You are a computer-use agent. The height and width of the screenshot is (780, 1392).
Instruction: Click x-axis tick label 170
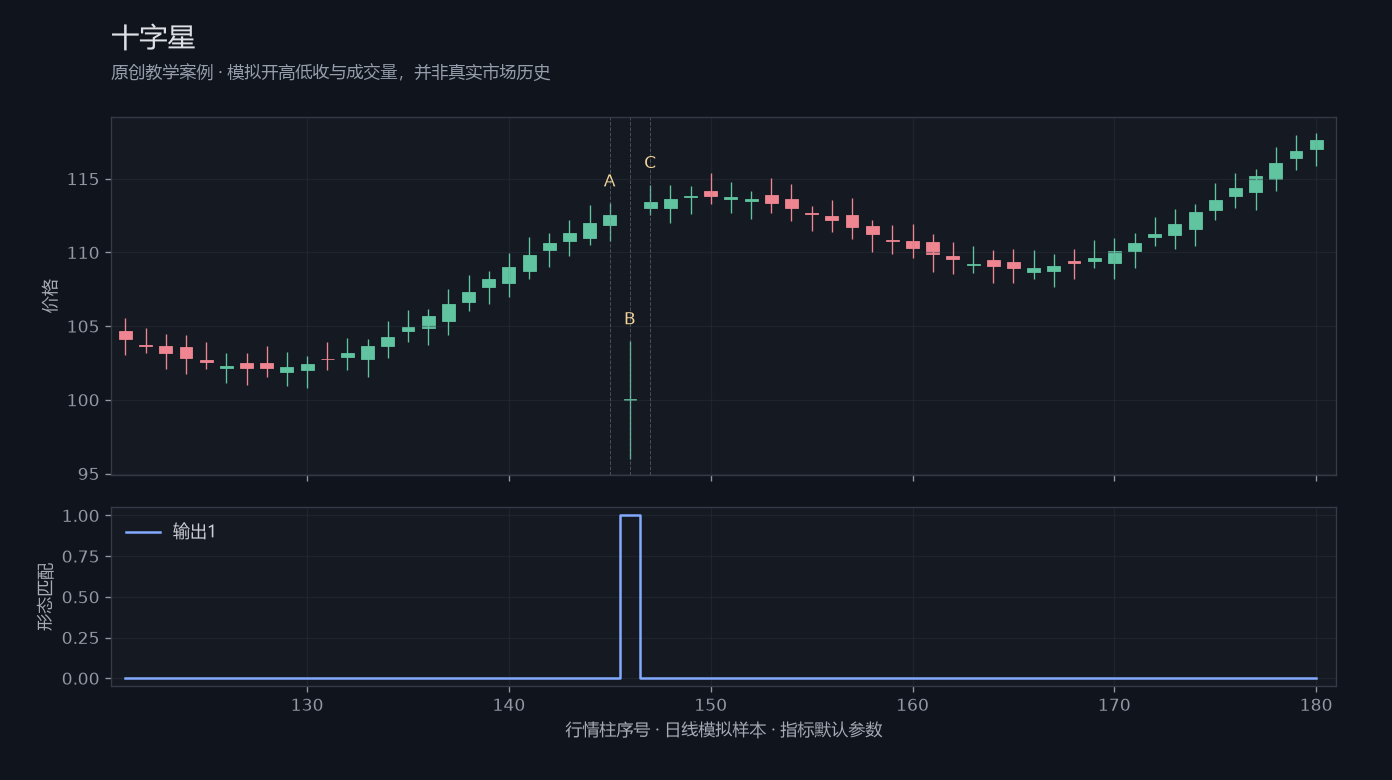click(x=1114, y=704)
